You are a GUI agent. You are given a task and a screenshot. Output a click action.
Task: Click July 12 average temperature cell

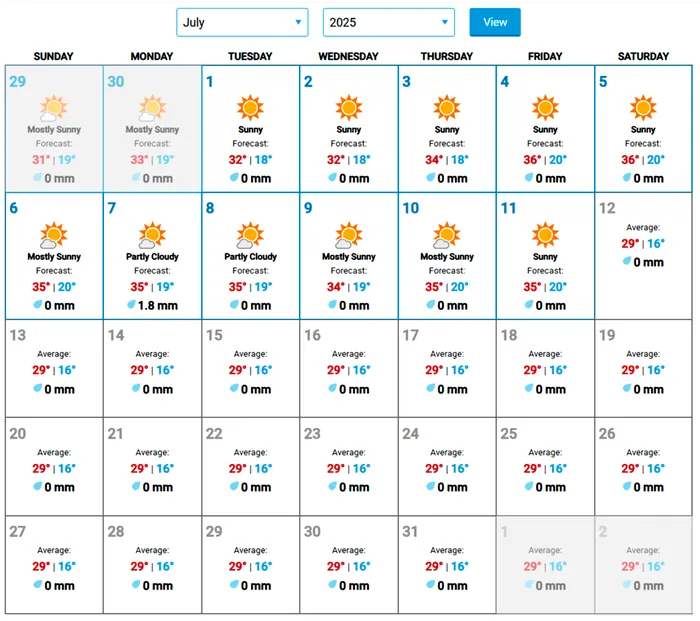tap(643, 255)
